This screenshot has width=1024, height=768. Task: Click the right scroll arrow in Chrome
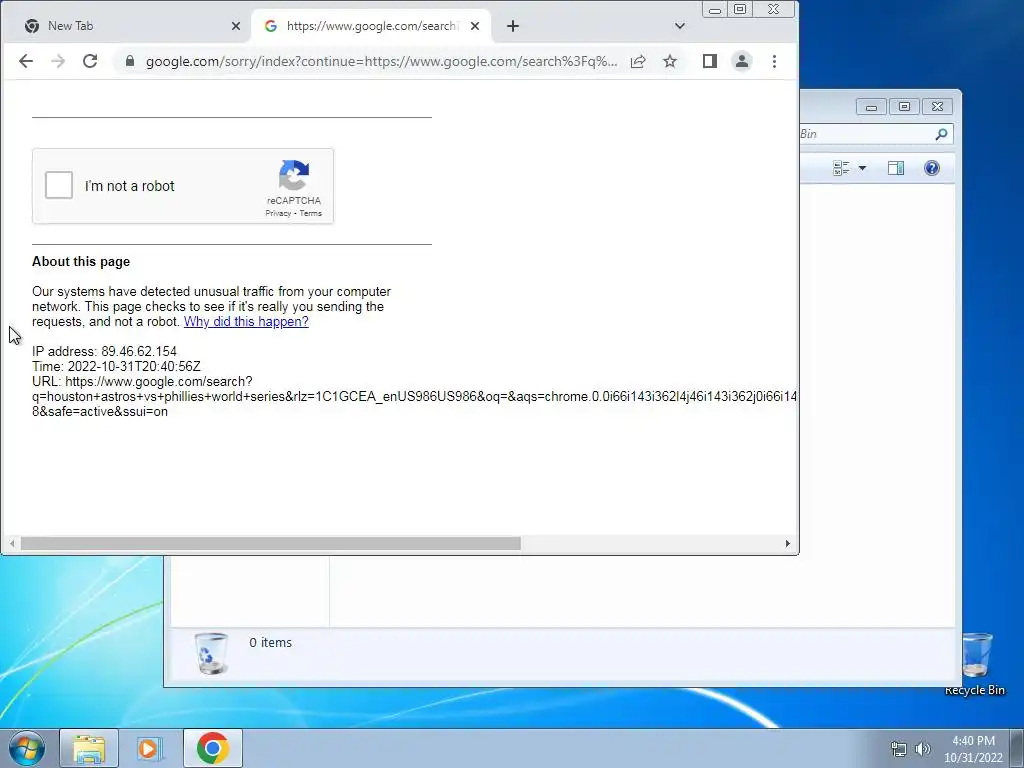coord(788,543)
